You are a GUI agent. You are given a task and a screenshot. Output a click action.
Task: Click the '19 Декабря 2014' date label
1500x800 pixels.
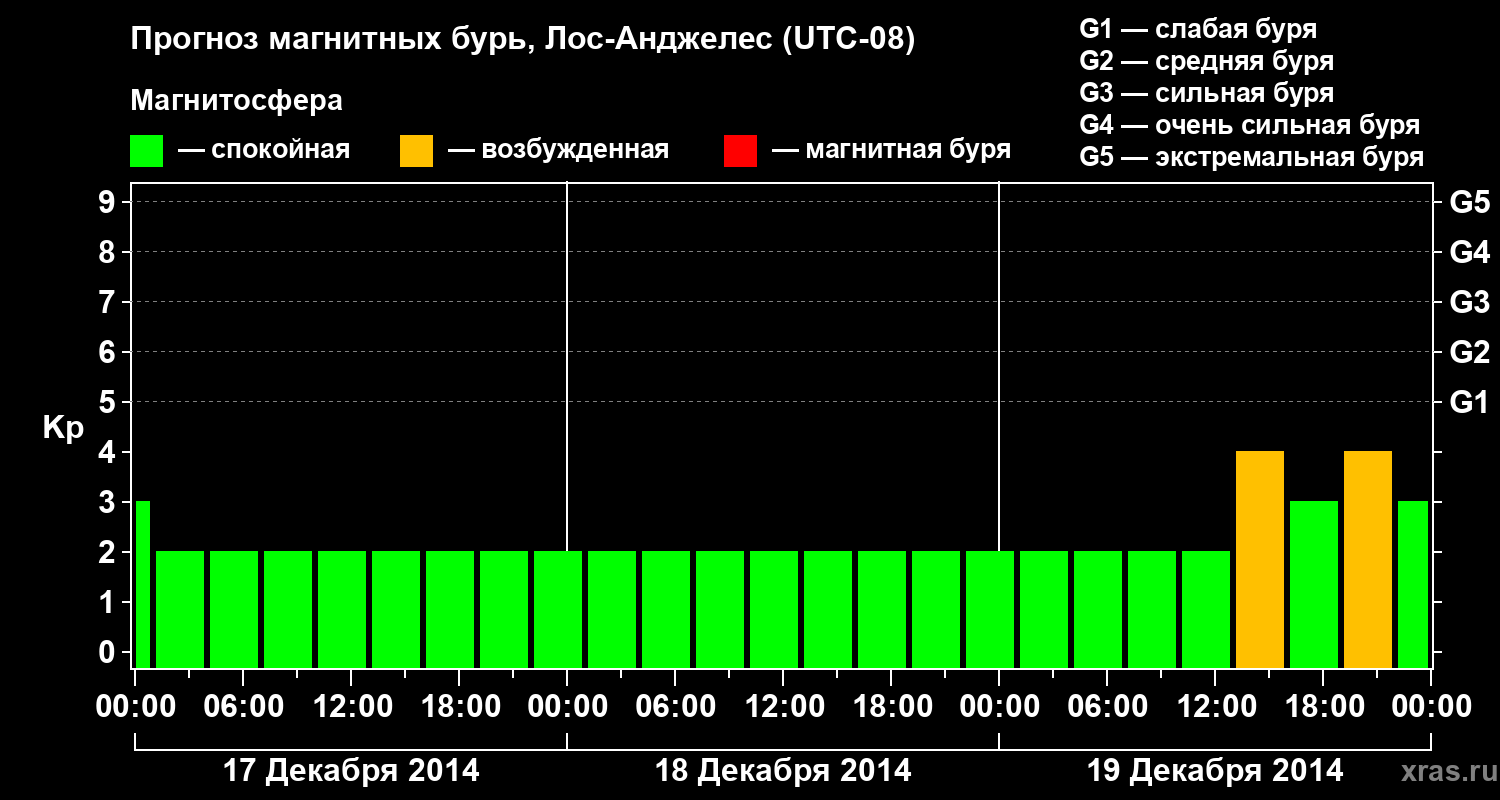pos(1215,771)
